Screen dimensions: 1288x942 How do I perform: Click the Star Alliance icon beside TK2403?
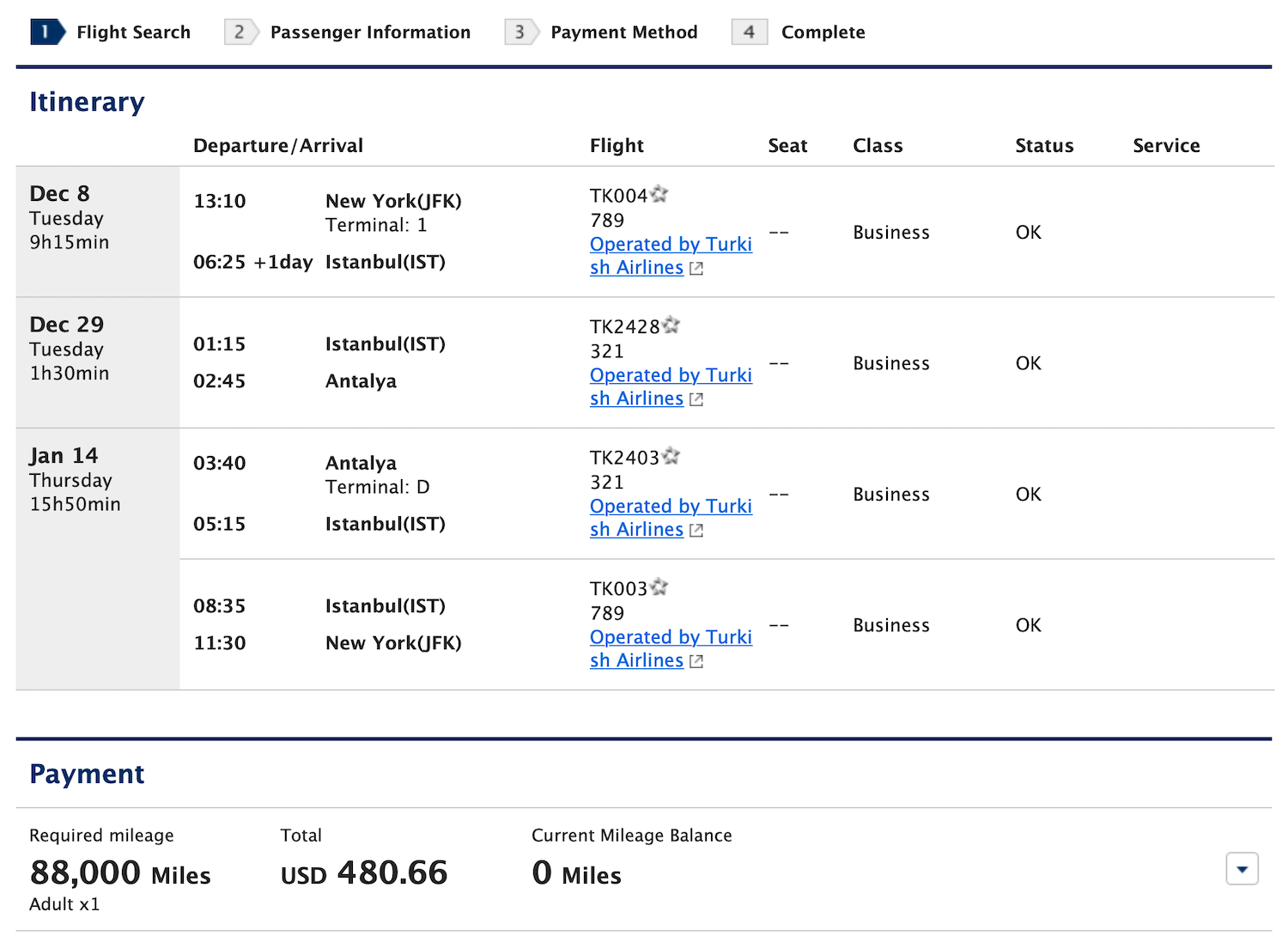pos(671,457)
